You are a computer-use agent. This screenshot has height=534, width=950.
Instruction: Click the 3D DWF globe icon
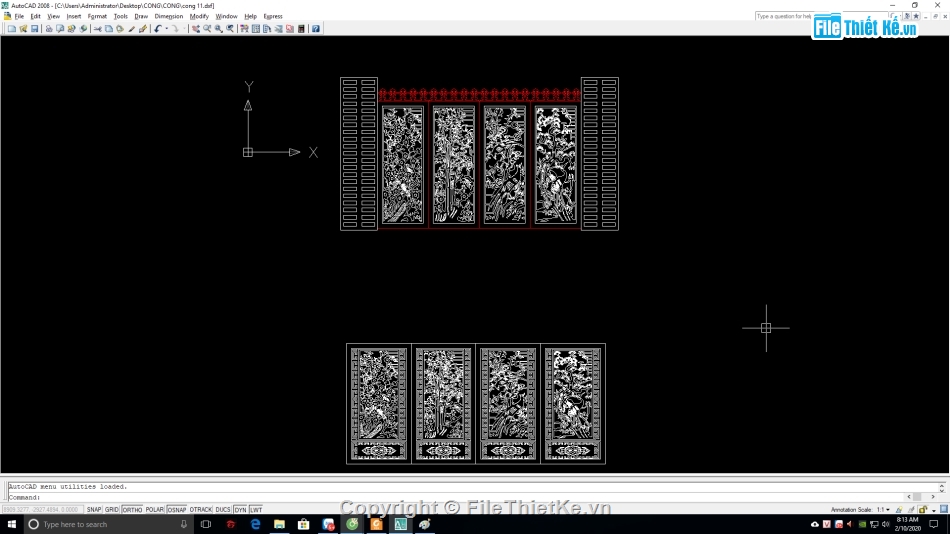click(83, 28)
